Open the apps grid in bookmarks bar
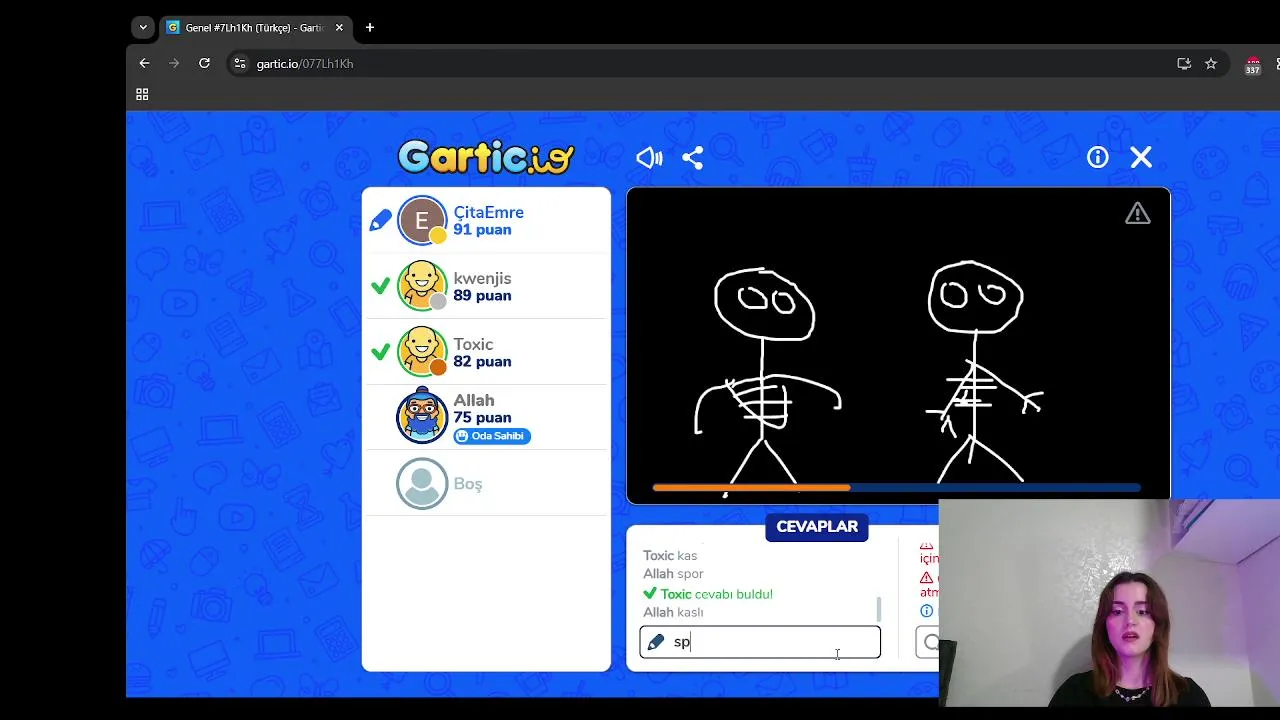The width and height of the screenshot is (1280, 720). [x=142, y=94]
